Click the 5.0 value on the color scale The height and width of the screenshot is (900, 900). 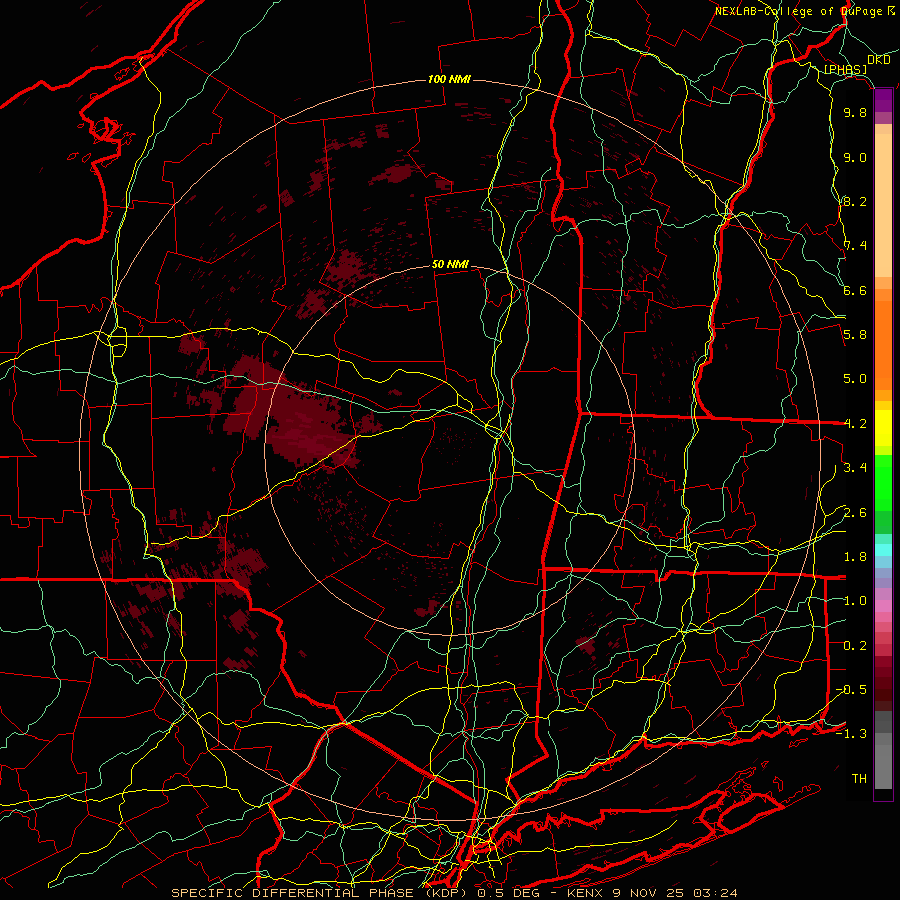[x=855, y=379]
